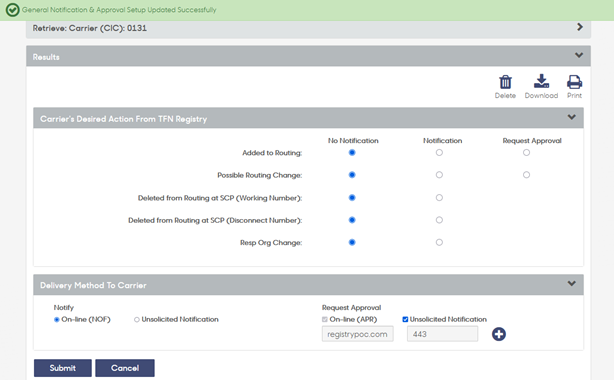Expand the Retrieve Carrier (CIC) section arrow
This screenshot has height=380, width=614.
(x=580, y=27)
